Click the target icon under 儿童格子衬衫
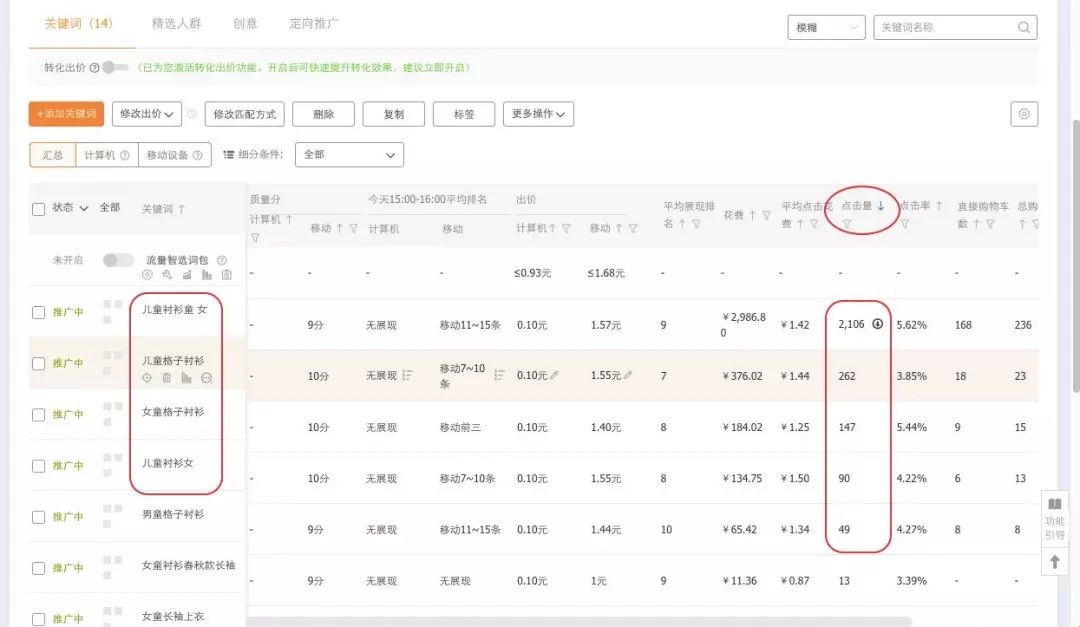 point(147,378)
